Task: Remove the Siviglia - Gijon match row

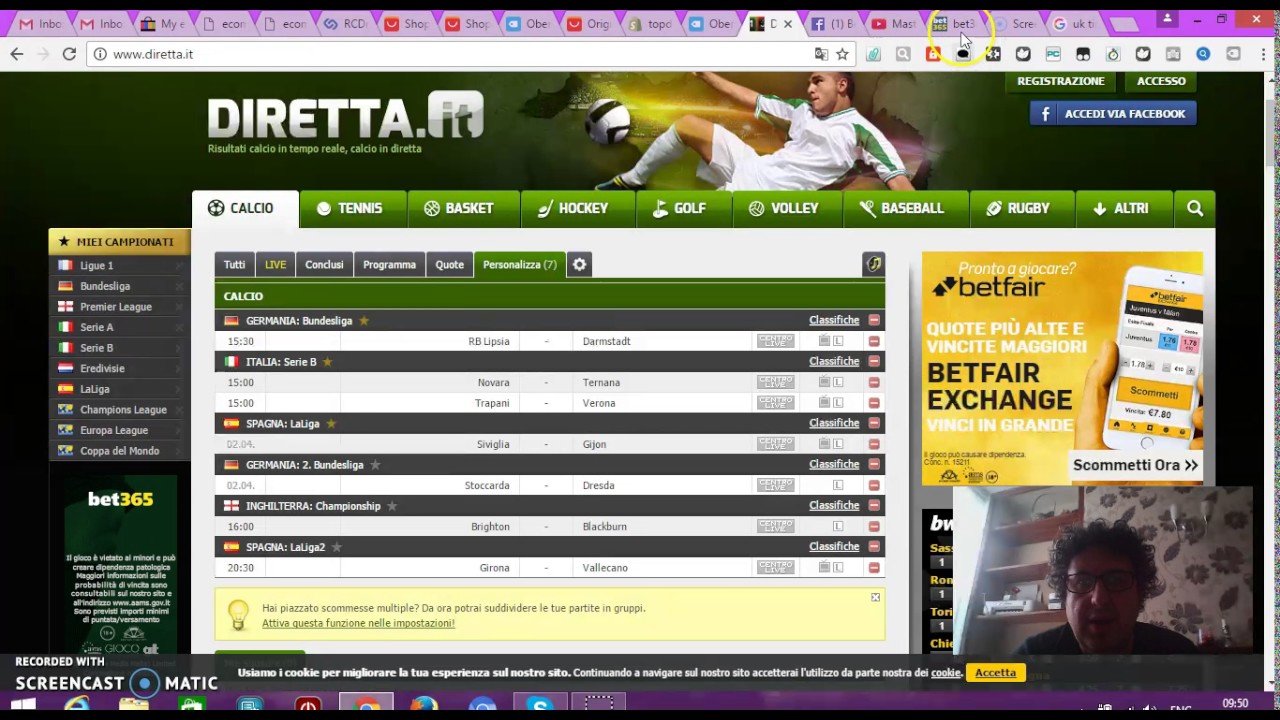Action: point(874,444)
